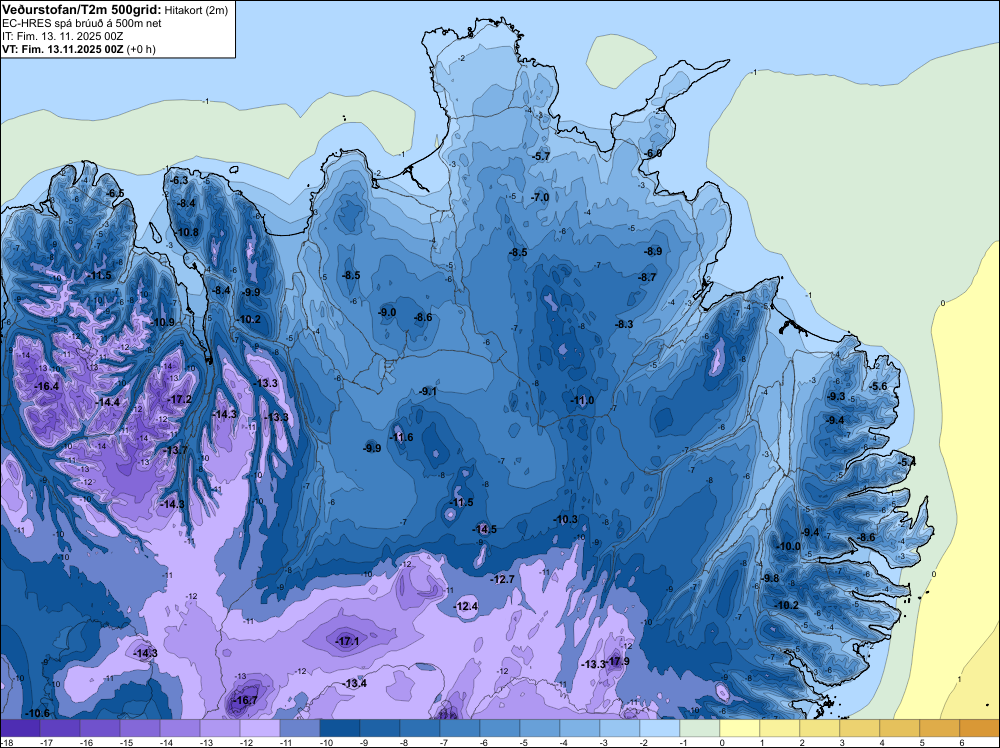Click the -6.5 temperature value
This screenshot has width=1000, height=748.
[x=115, y=193]
